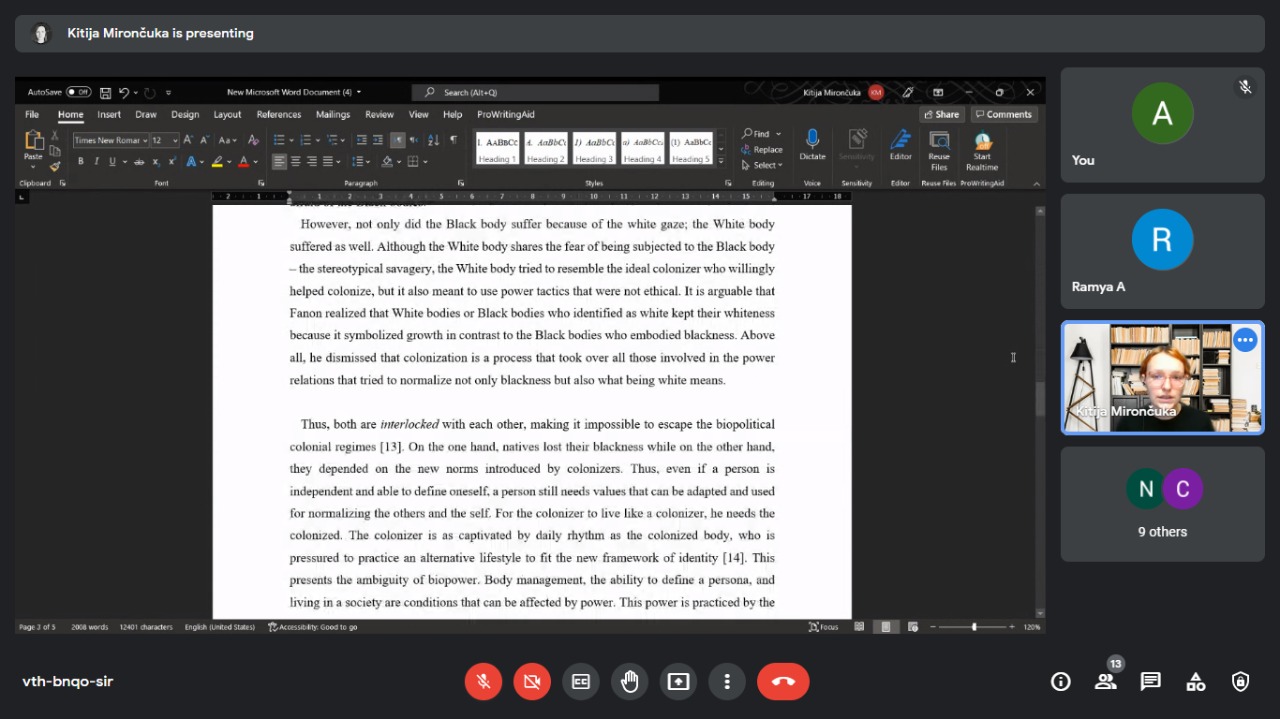Switch to the Layout ribbon tab

[227, 115]
